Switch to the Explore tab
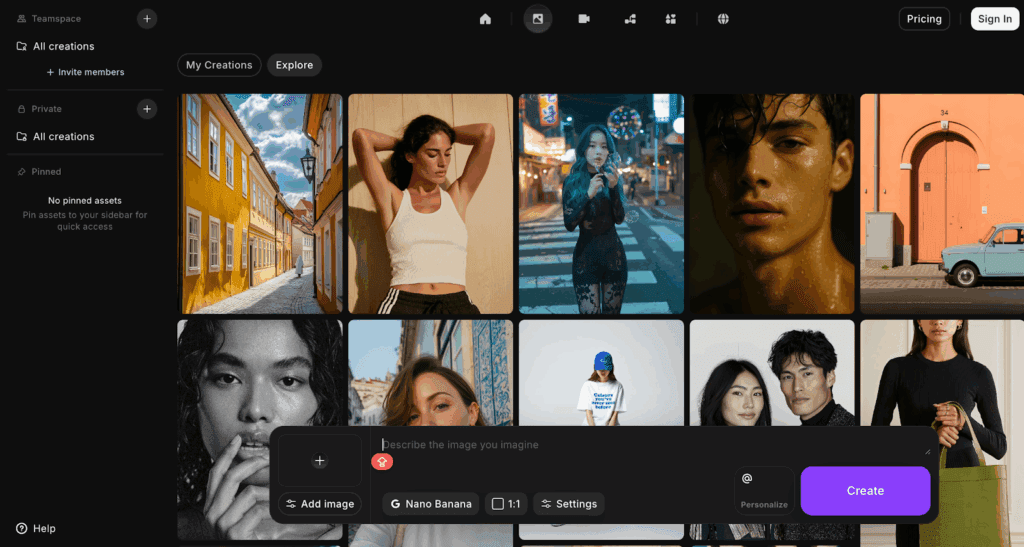This screenshot has width=1024, height=547. coord(295,65)
